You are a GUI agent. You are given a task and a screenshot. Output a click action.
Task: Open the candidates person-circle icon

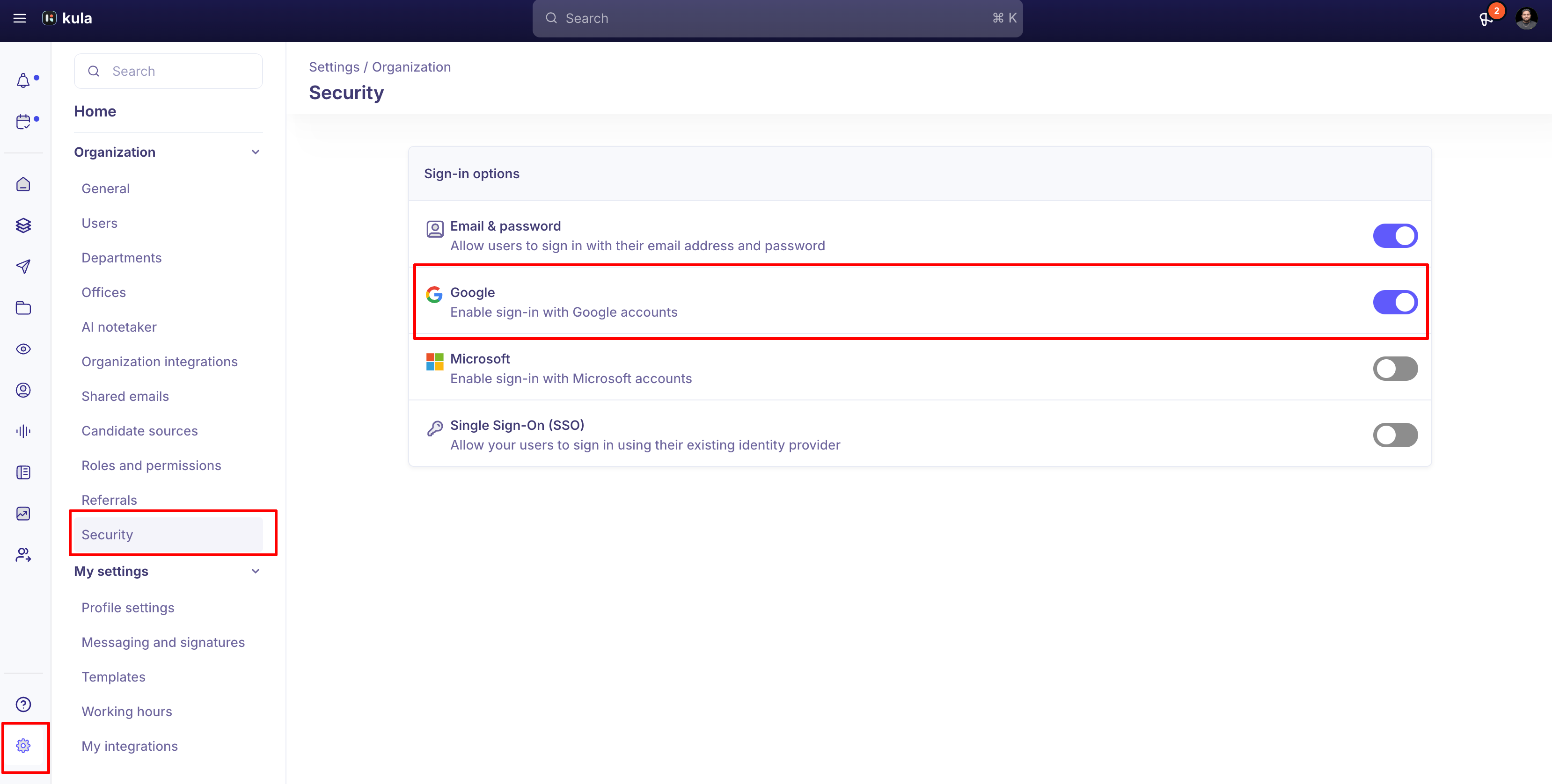tap(23, 390)
